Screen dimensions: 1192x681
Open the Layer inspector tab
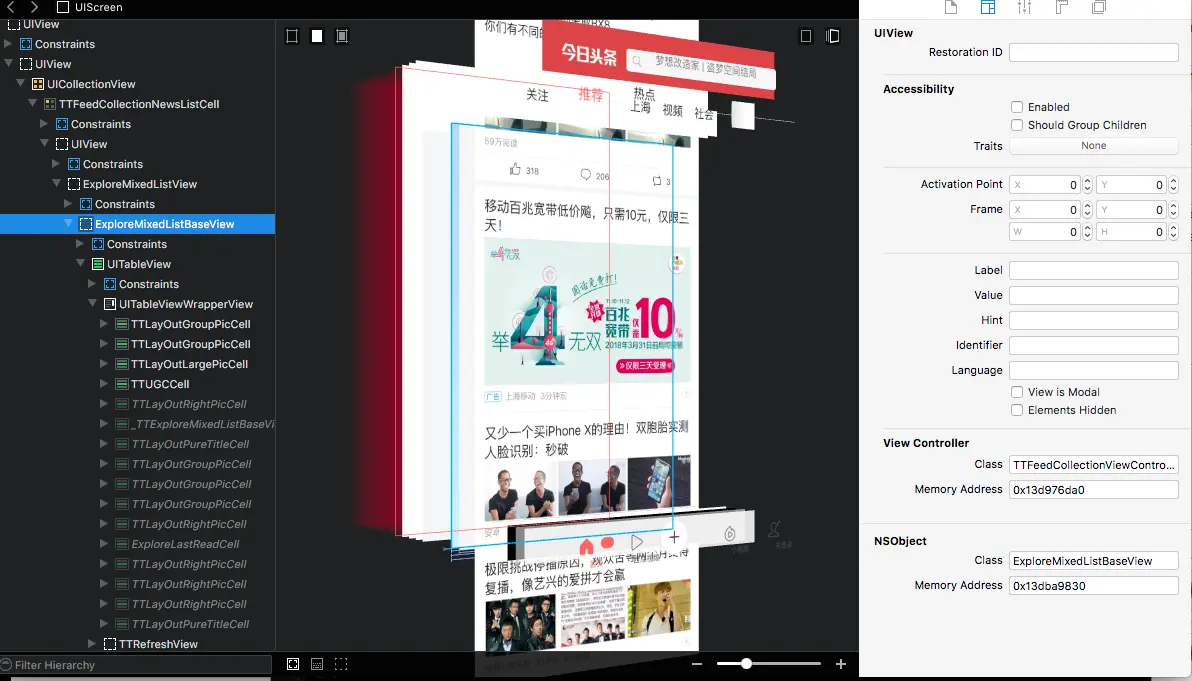pos(1098,7)
